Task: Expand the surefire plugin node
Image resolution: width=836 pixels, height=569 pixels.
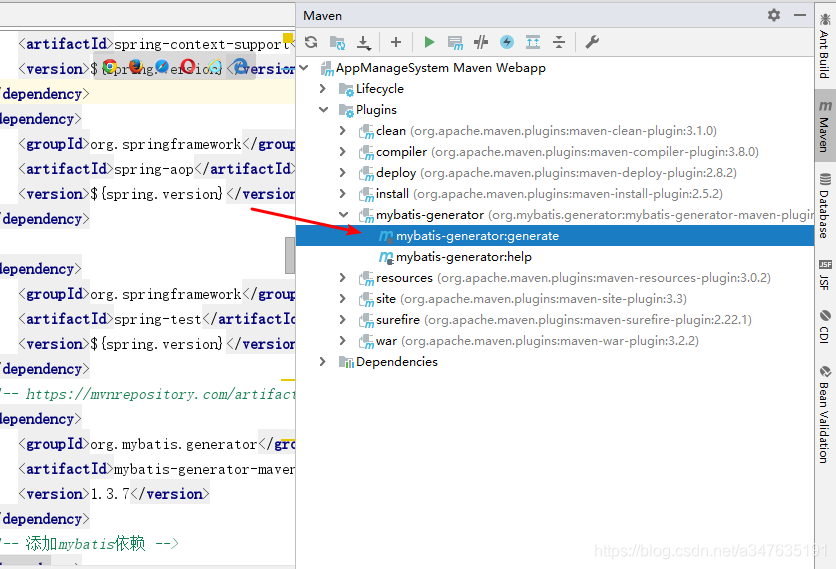Action: pyautogui.click(x=343, y=319)
